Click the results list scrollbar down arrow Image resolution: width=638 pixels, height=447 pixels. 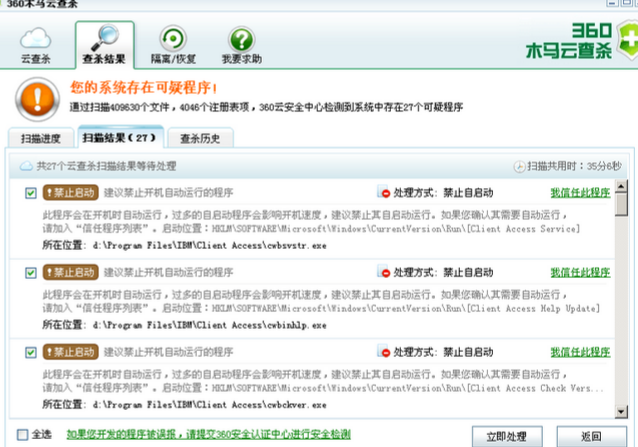click(x=621, y=412)
